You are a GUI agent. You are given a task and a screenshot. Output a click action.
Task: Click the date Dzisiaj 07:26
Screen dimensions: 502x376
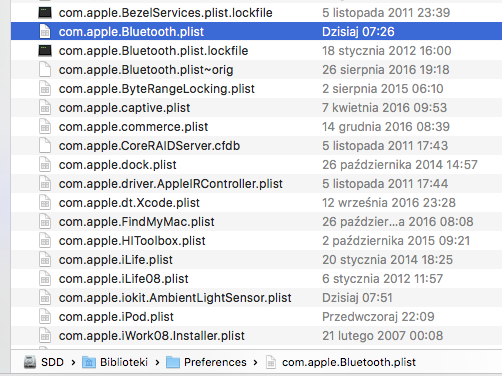coord(358,32)
